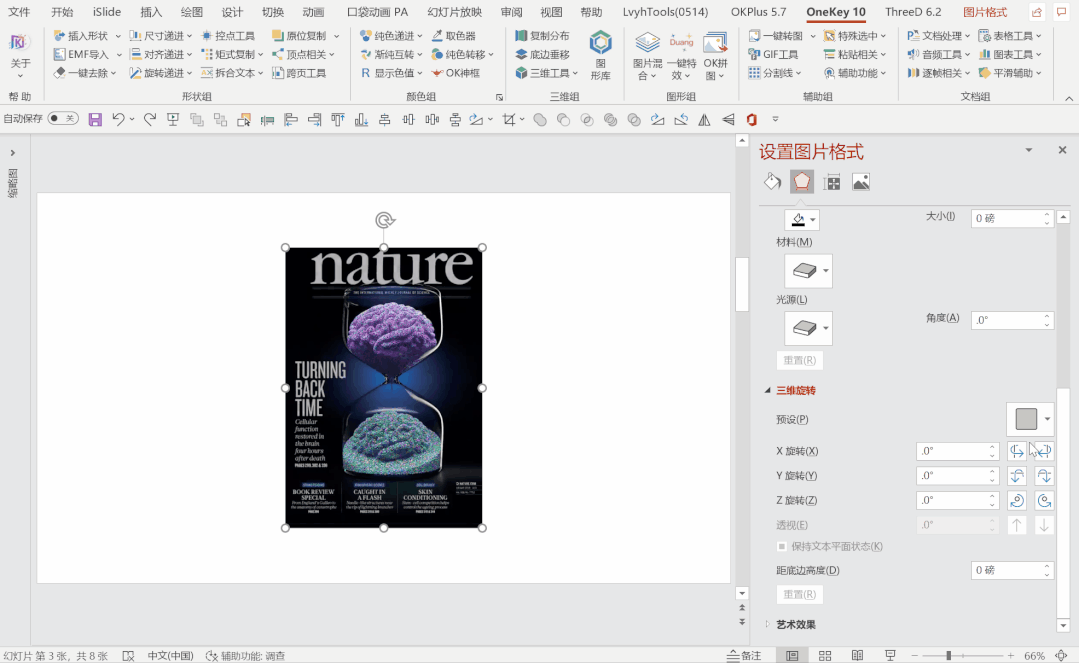
Task: Click X rotation left rotate icon
Action: (x=1016, y=452)
